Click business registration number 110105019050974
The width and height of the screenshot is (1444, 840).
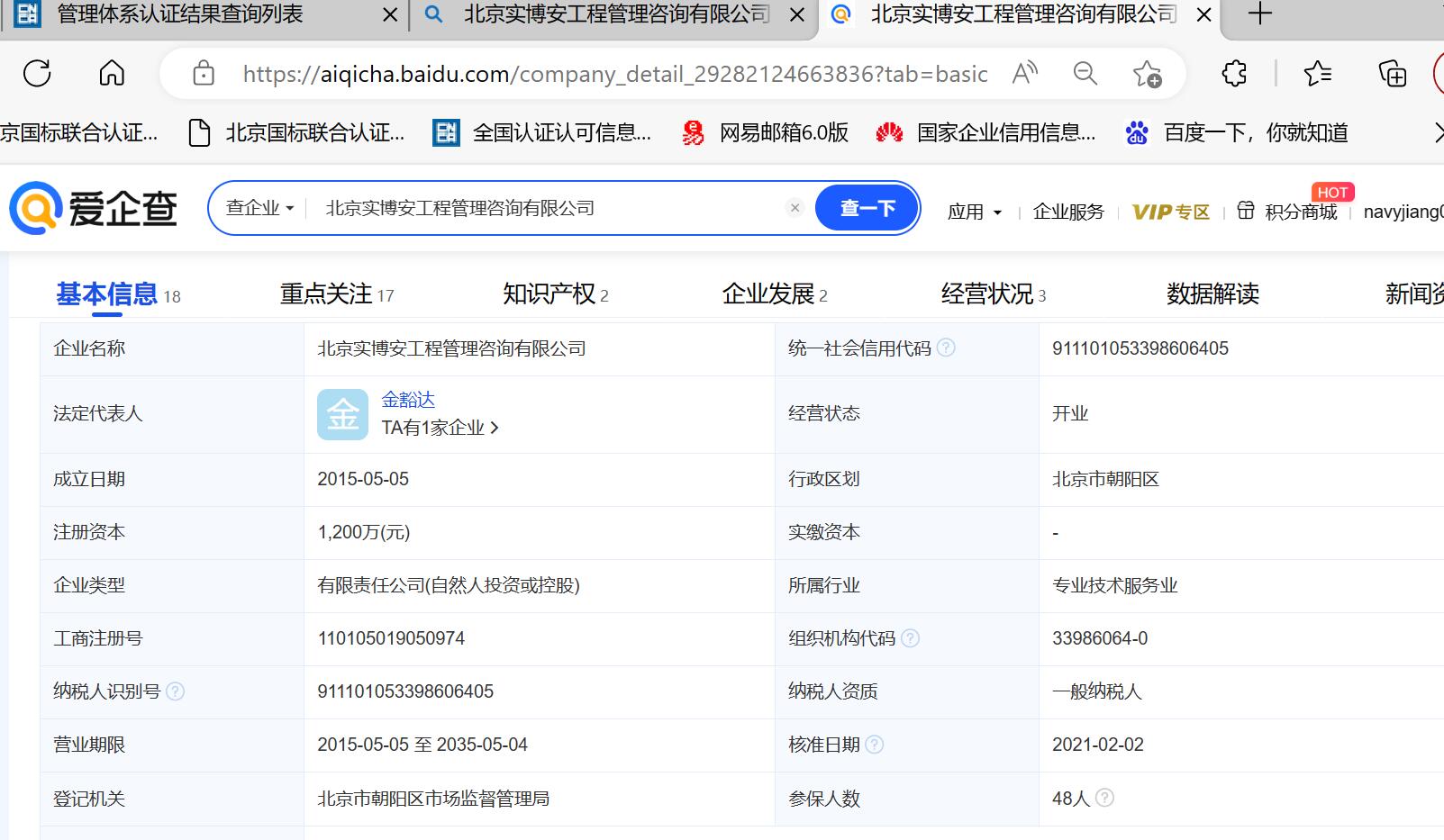tap(391, 638)
